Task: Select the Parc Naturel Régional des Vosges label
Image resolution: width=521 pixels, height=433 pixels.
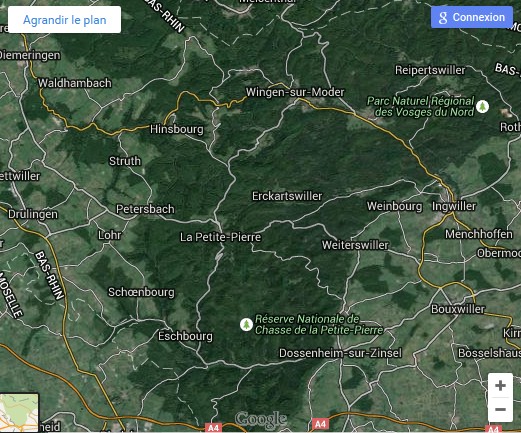Action: [x=421, y=106]
